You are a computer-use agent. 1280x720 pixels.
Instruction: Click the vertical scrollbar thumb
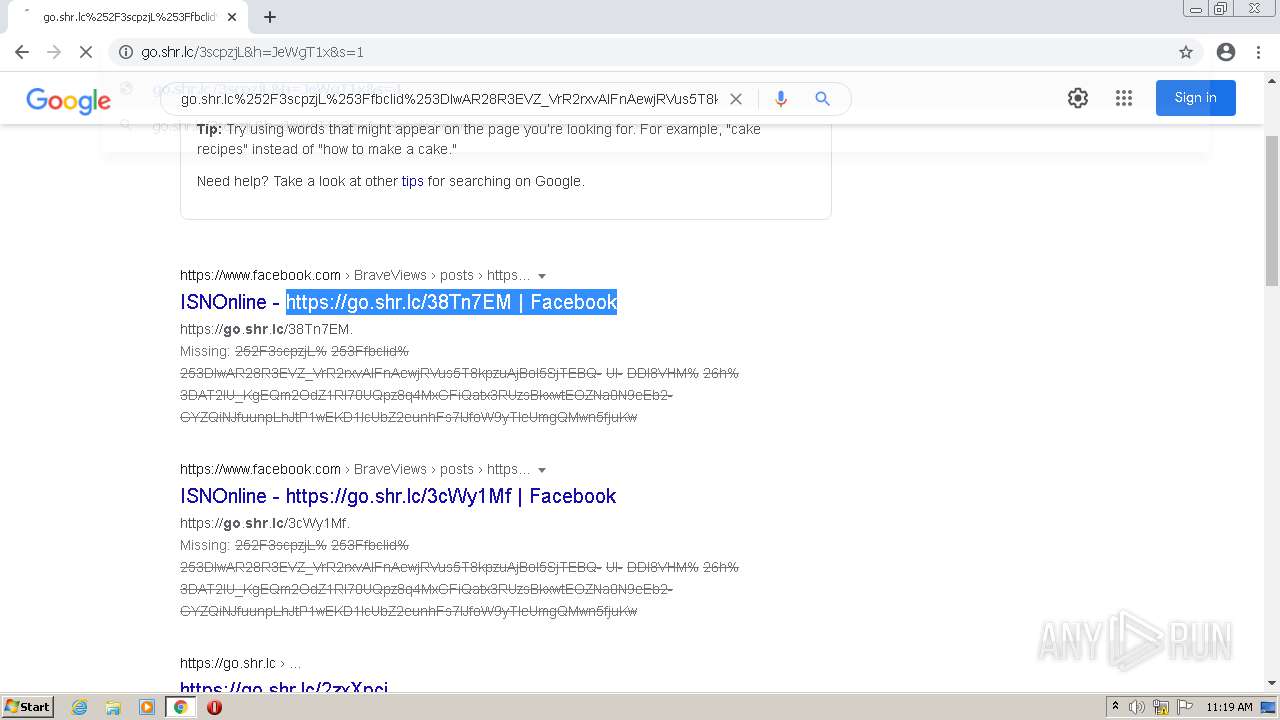(1271, 210)
